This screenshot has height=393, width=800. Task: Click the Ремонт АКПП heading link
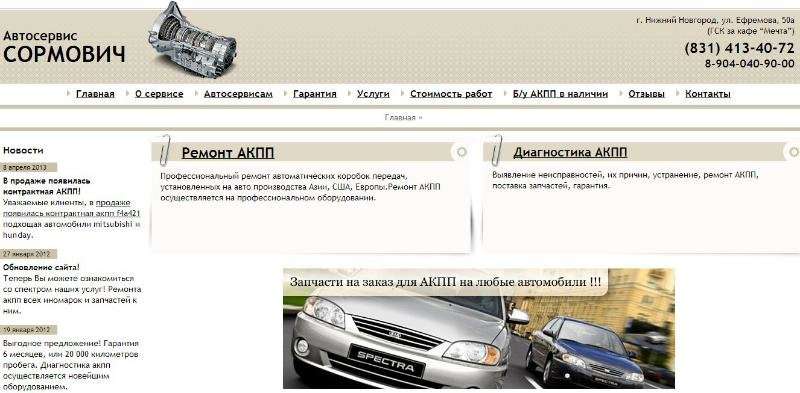228,153
